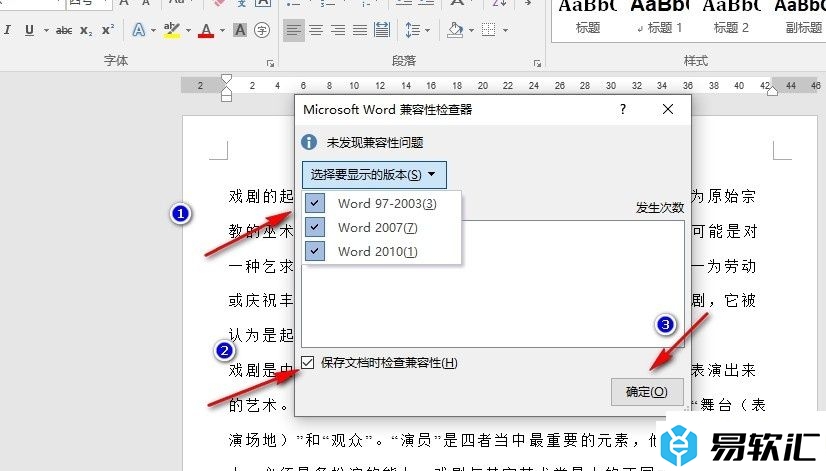Image resolution: width=826 pixels, height=471 pixels.
Task: Click help button in compatibility checker
Action: coord(623,109)
